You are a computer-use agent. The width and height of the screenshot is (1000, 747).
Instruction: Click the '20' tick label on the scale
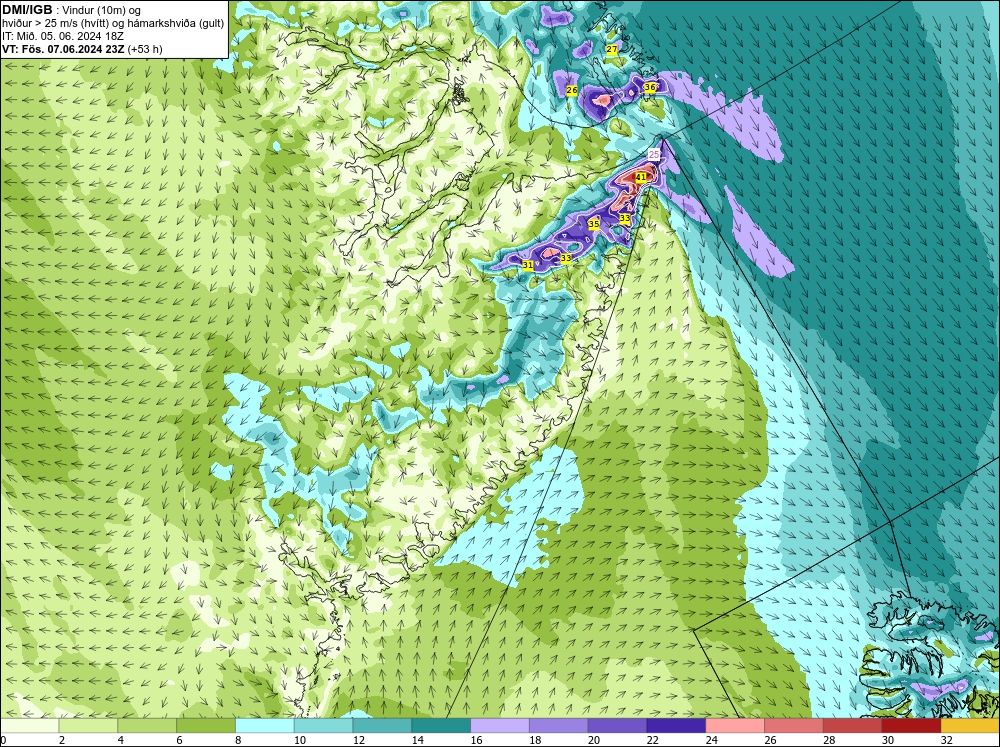click(x=594, y=740)
